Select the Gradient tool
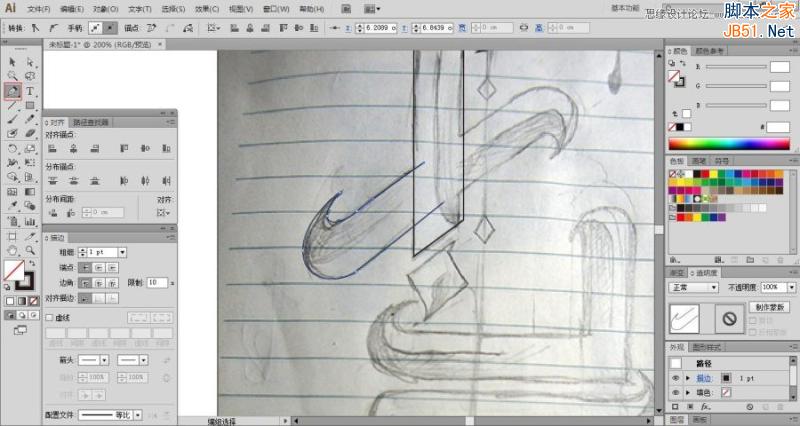The width and height of the screenshot is (800, 426). (x=30, y=192)
